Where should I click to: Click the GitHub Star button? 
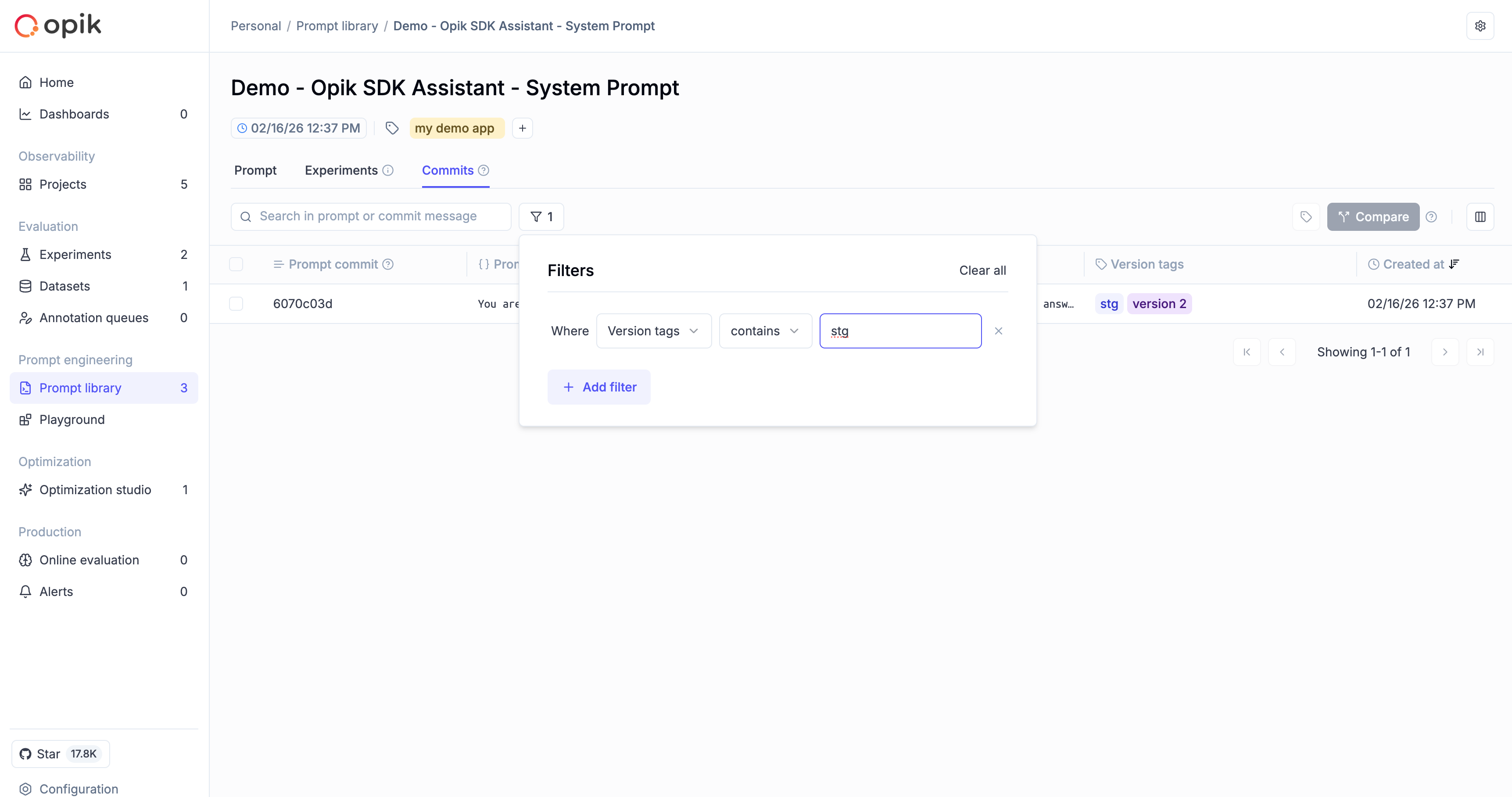coord(61,754)
